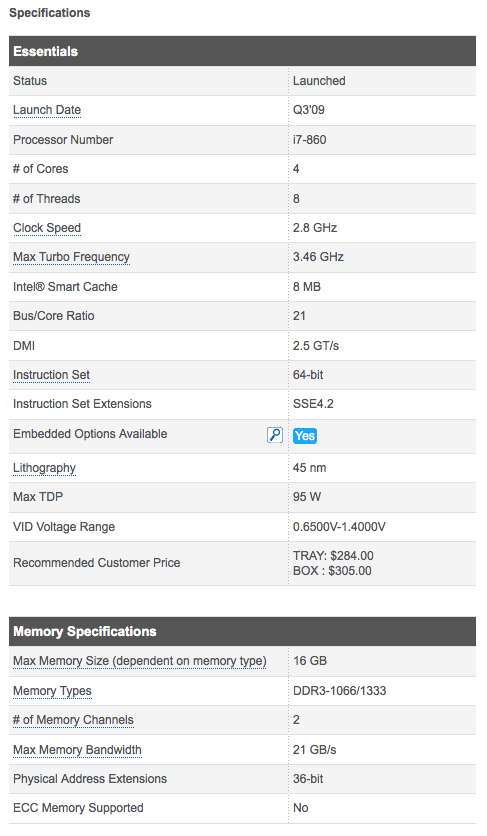Click the Max Memory Bandwidth link

click(77, 750)
